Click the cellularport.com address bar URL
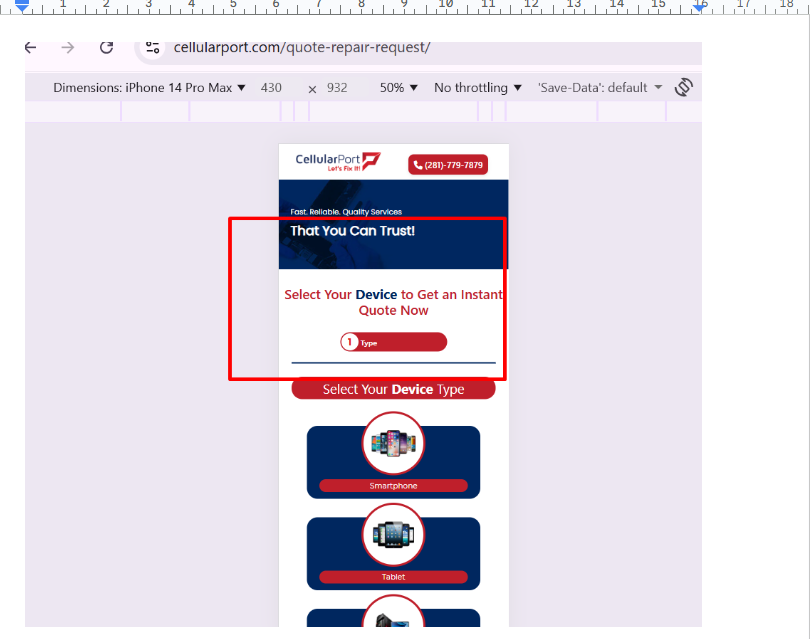The image size is (810, 639). tap(302, 48)
